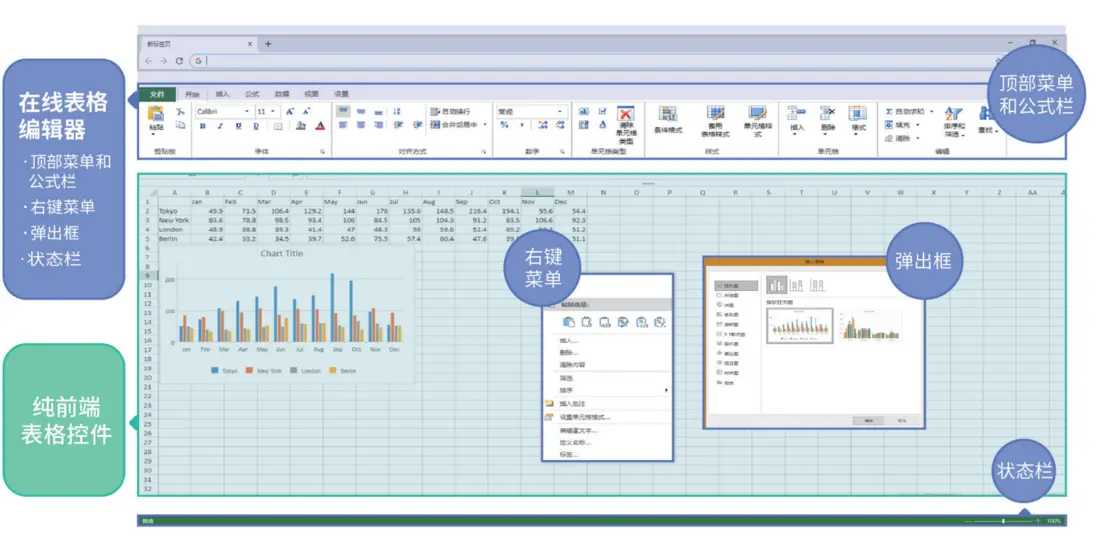
Task: Click the Decrease decimal icon
Action: [560, 125]
